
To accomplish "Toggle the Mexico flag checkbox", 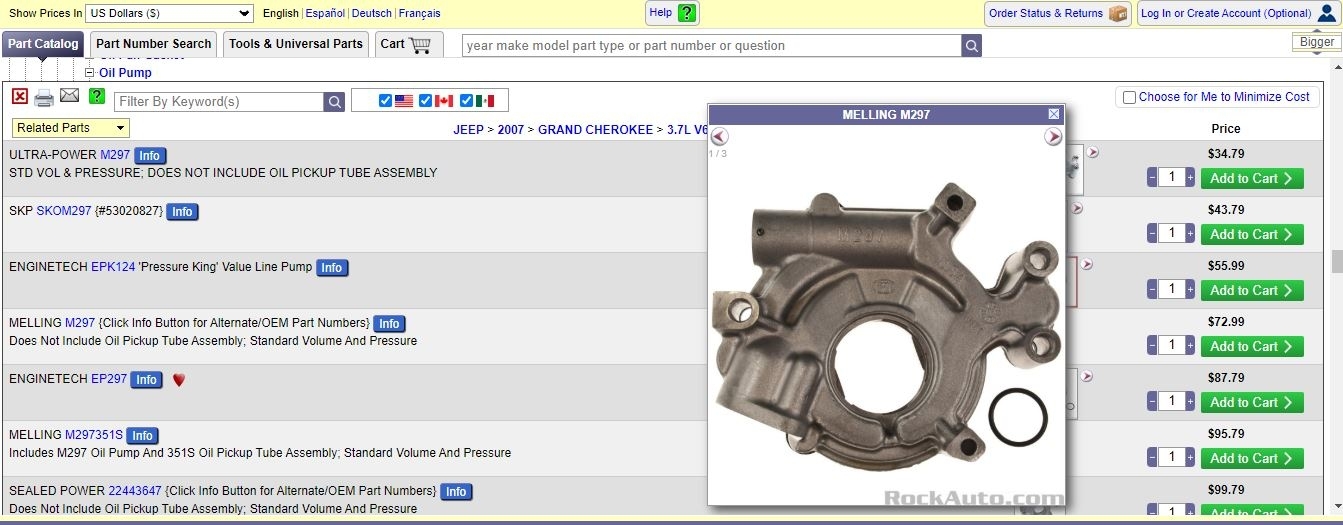I will pos(466,101).
